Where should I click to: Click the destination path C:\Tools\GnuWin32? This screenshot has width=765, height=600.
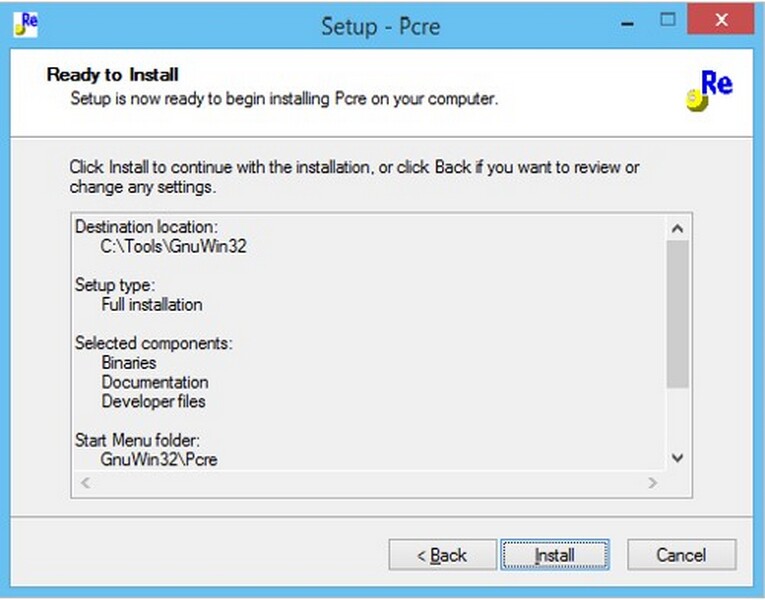(x=173, y=246)
